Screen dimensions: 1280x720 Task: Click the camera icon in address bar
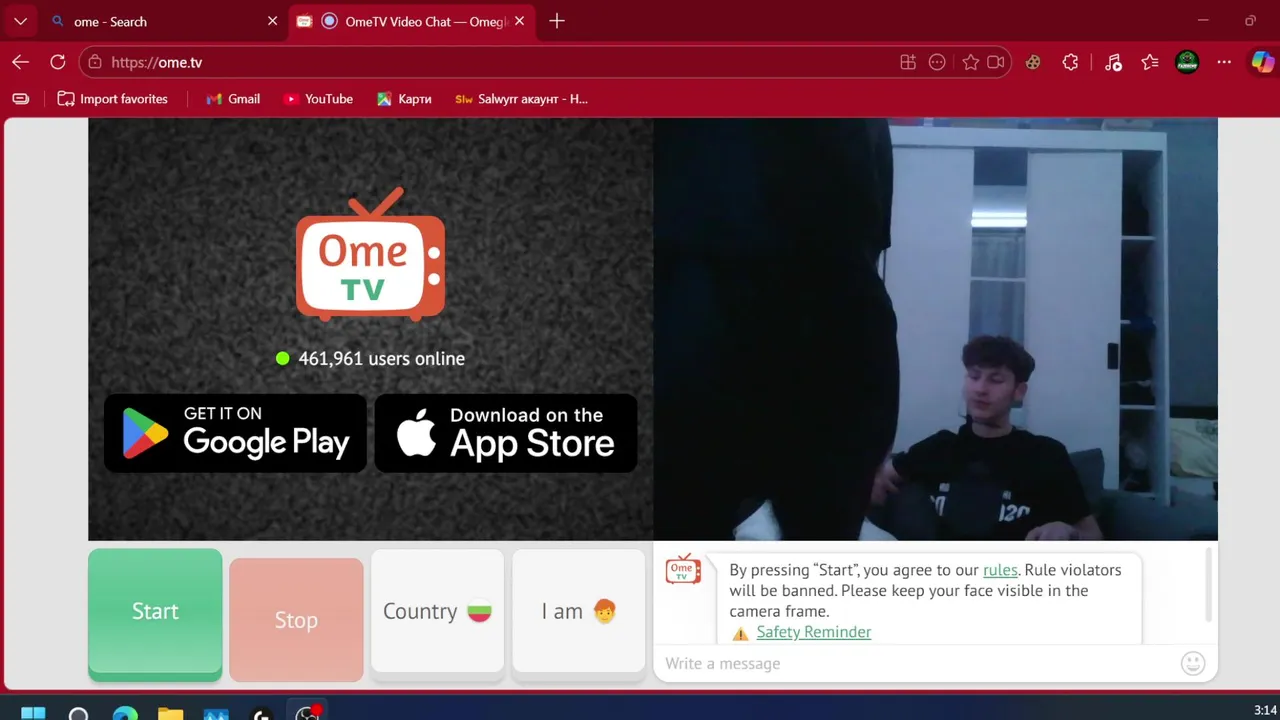coord(996,62)
